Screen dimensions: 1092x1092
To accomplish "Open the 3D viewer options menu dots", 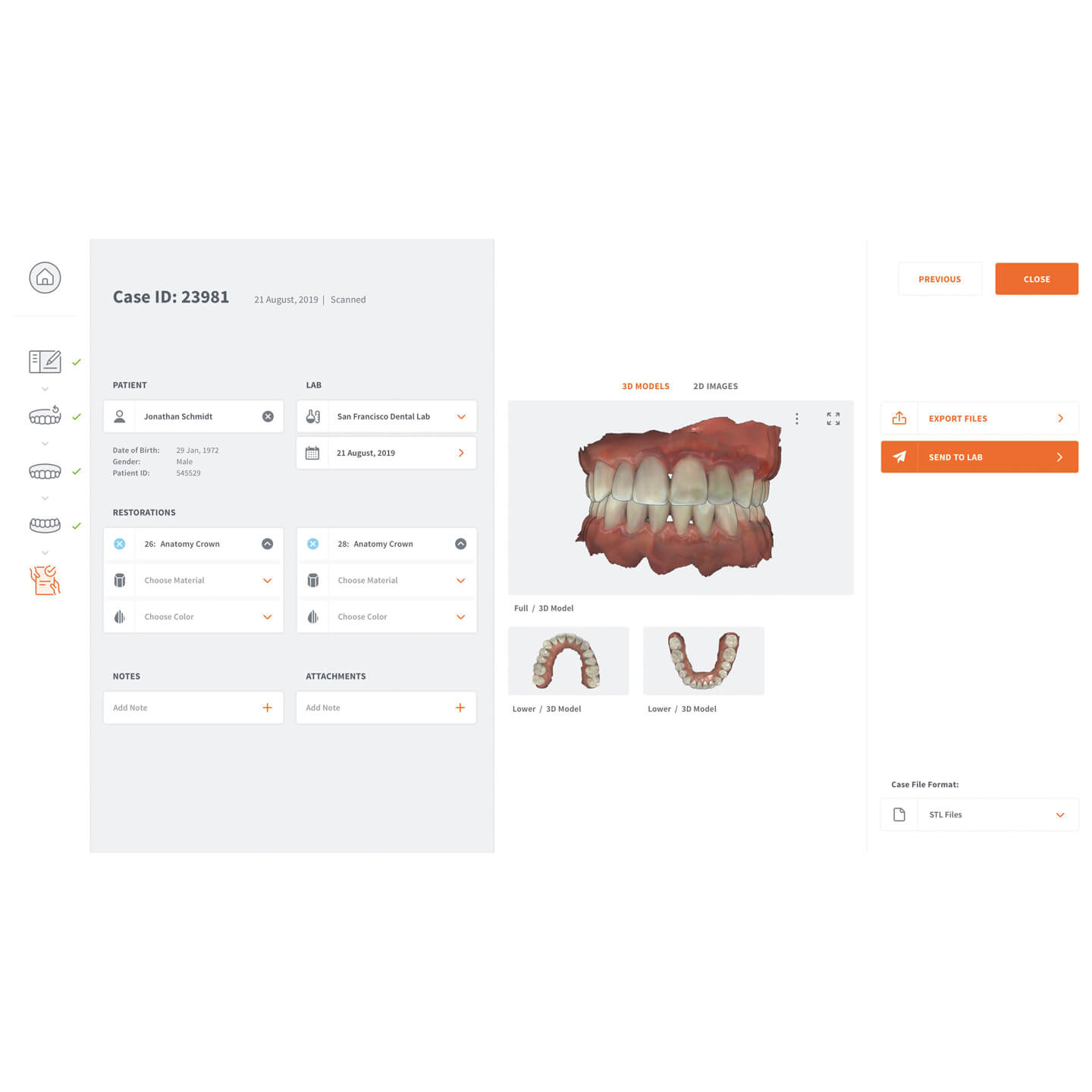I will coord(796,419).
